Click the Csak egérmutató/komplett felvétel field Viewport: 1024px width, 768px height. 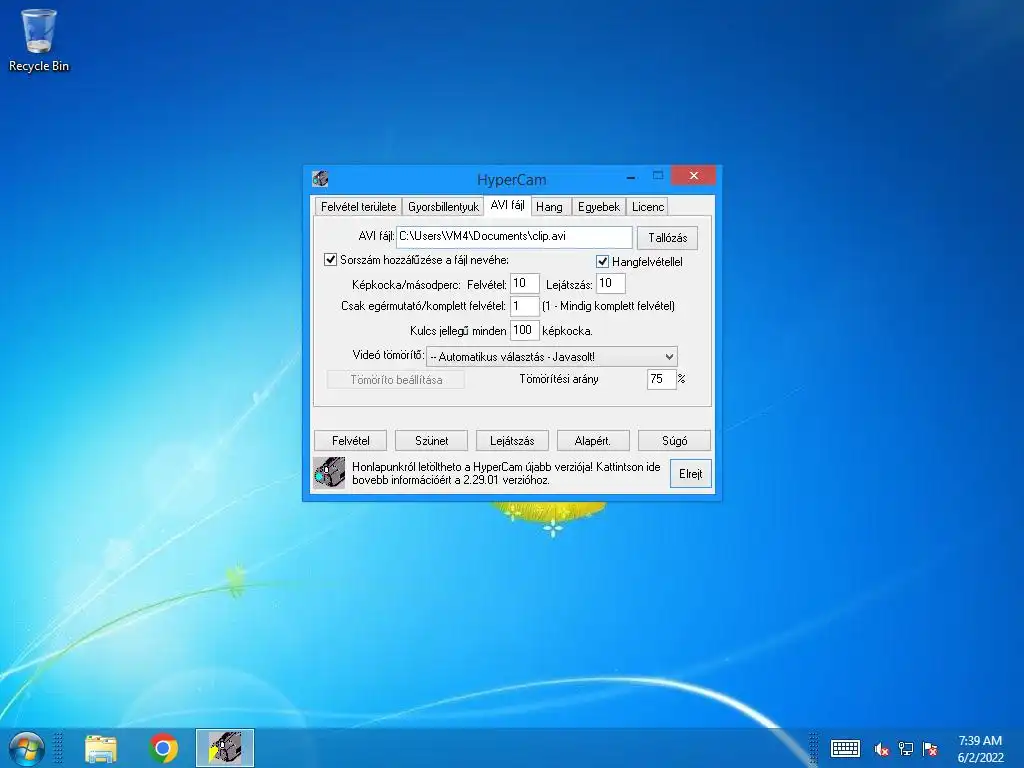click(524, 306)
